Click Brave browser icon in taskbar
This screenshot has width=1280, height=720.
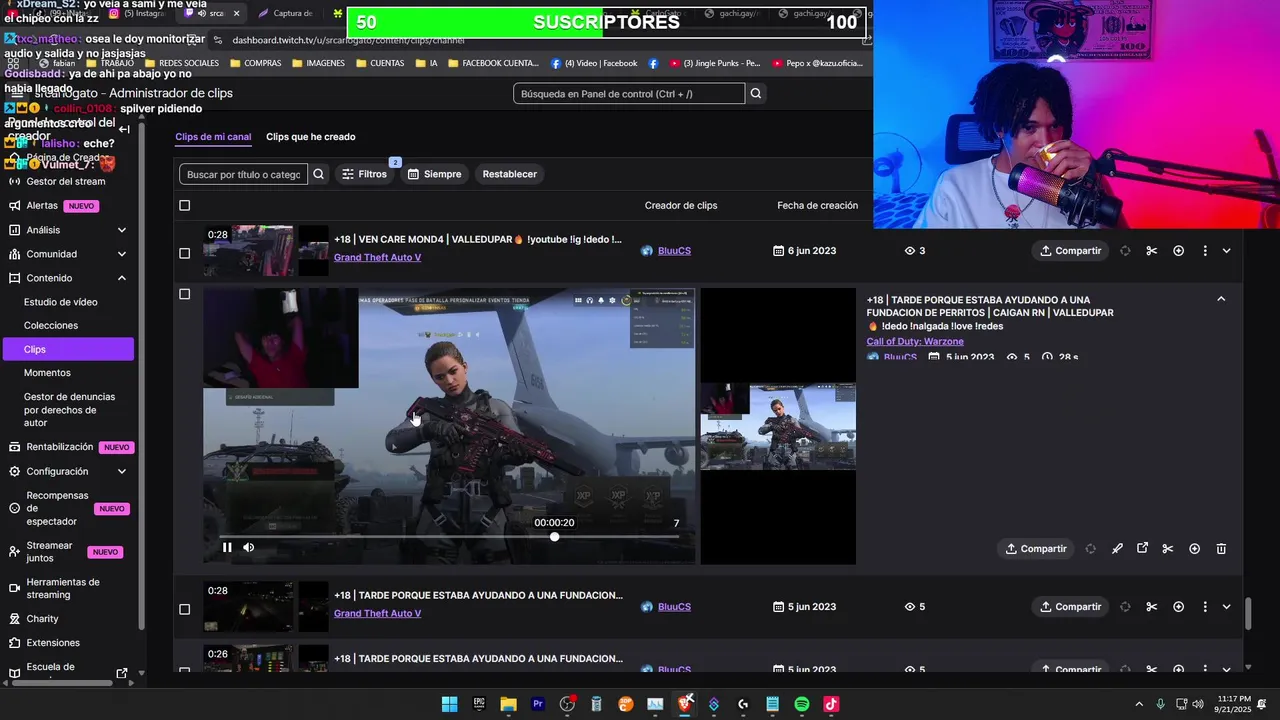click(684, 704)
